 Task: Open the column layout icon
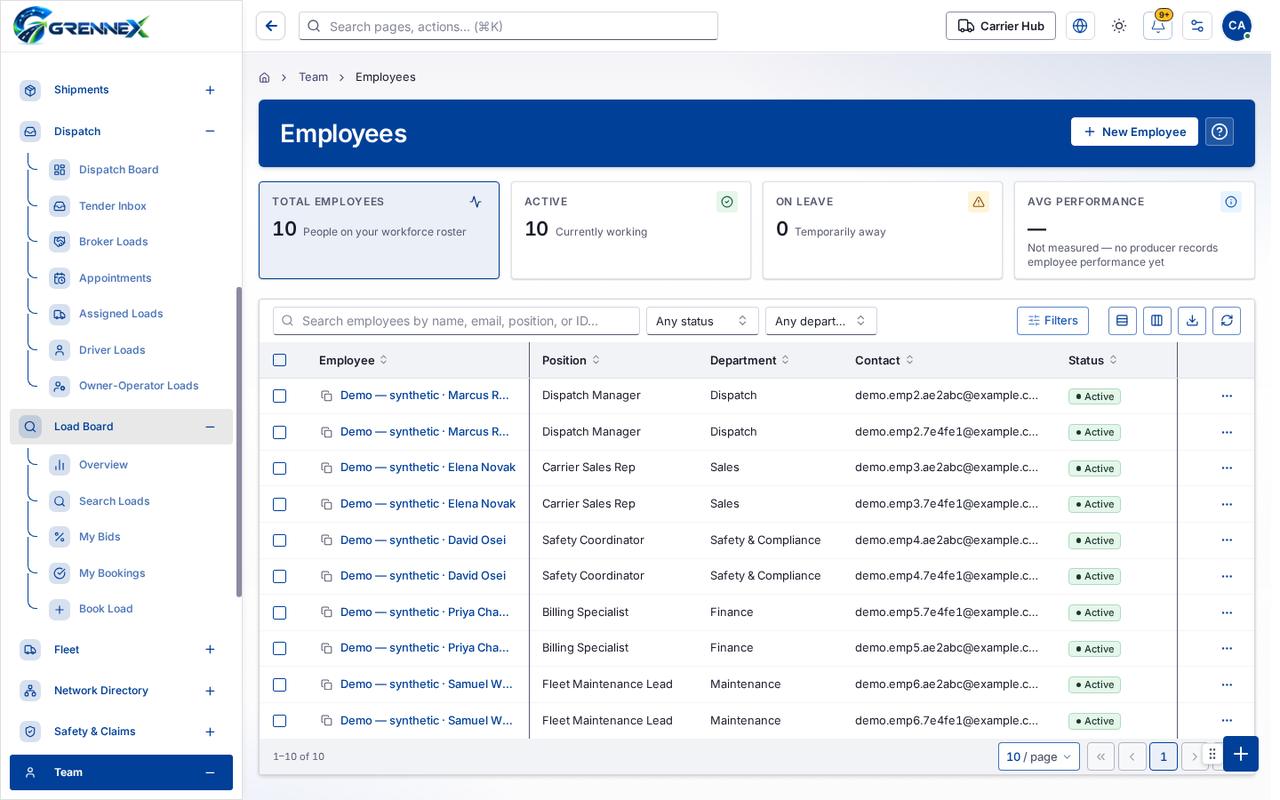1157,321
